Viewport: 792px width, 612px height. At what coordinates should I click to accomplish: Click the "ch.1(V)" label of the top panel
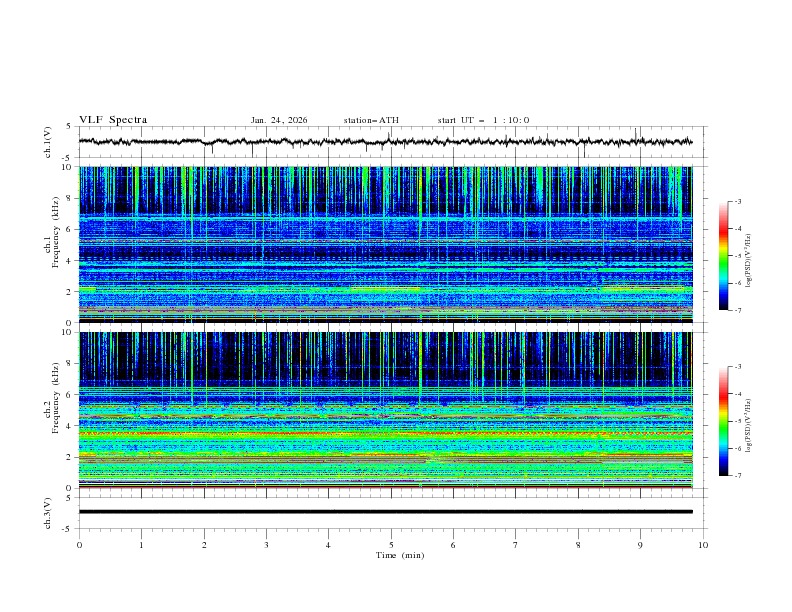coord(48,142)
